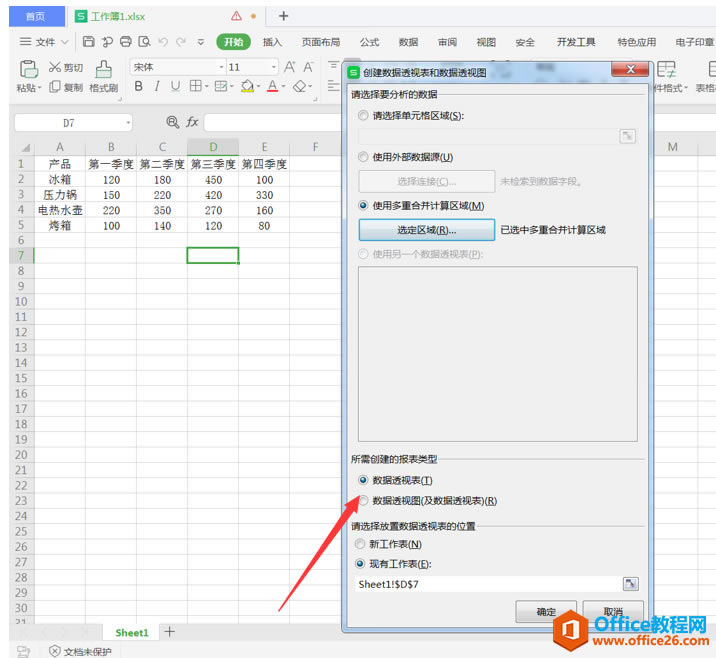Click the document protection status icon
This screenshot has height=658, width=716.
click(x=54, y=651)
